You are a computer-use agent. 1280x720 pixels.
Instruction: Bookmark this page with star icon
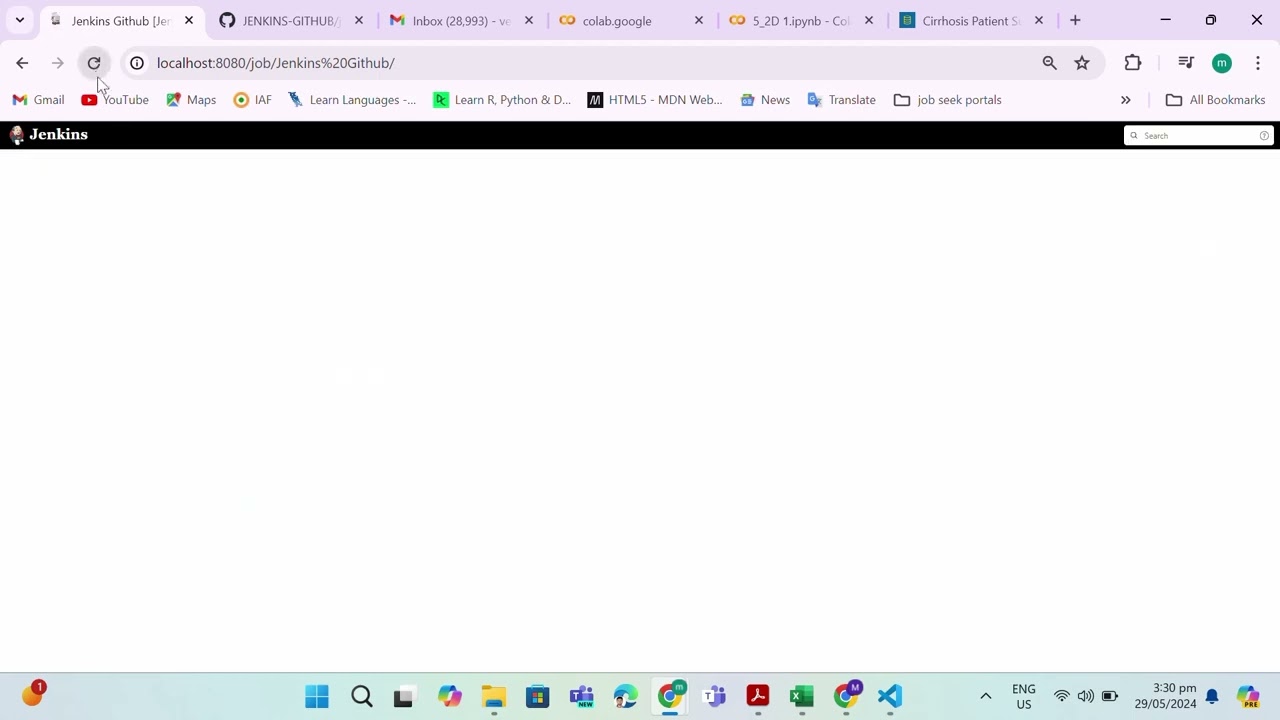1082,63
